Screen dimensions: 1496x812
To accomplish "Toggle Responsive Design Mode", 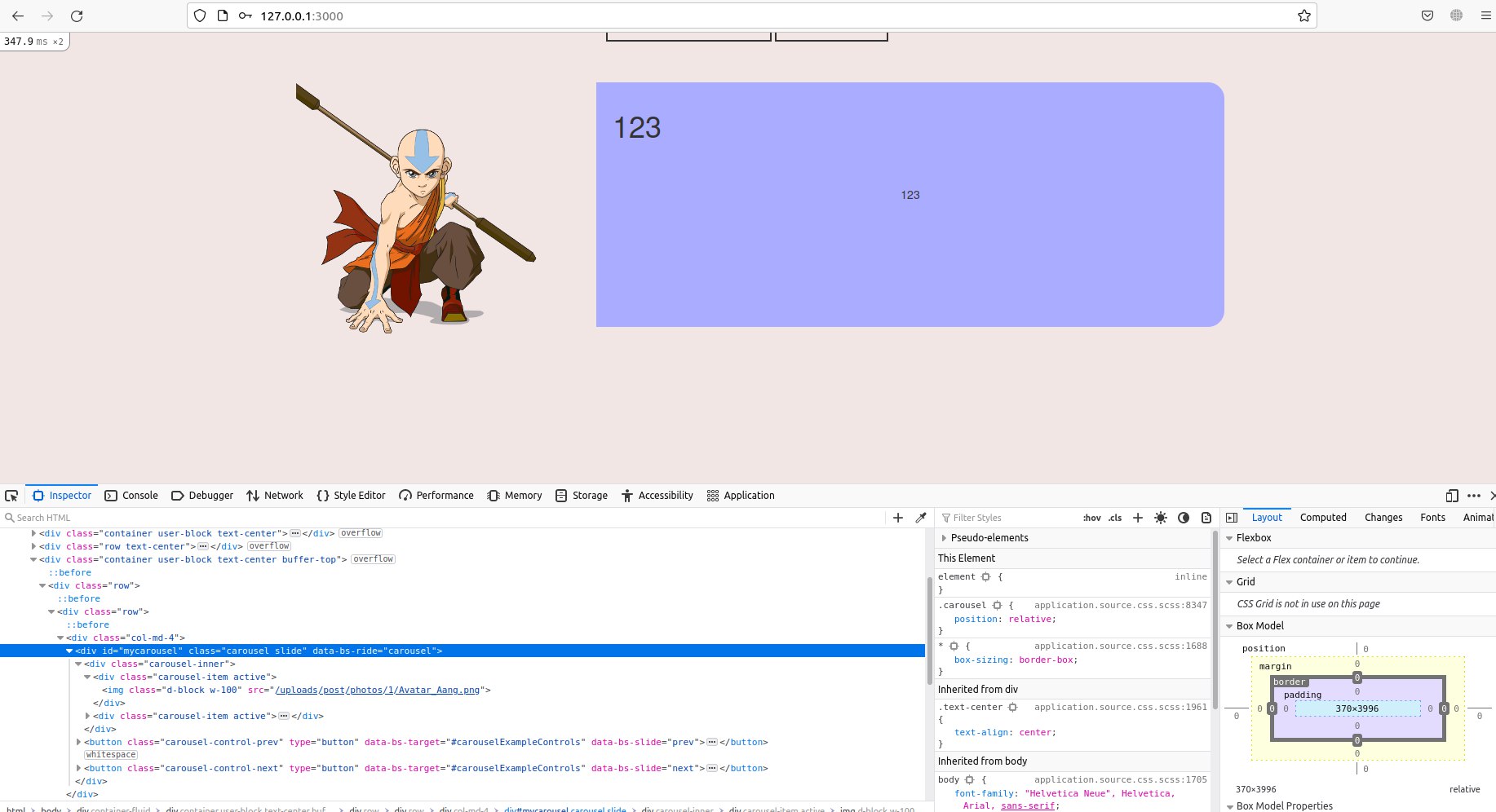I will pyautogui.click(x=1452, y=496).
